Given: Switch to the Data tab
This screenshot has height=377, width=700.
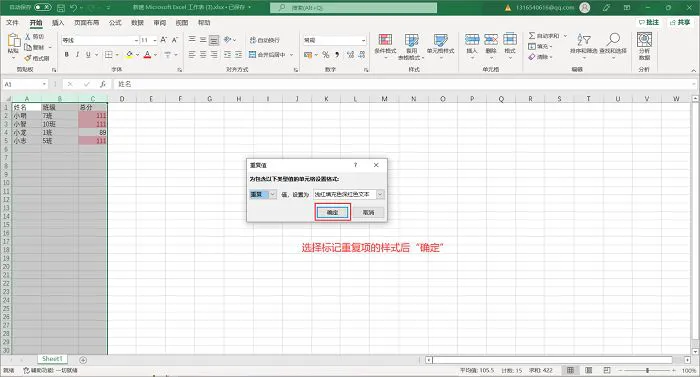Looking at the screenshot, I should (137, 22).
